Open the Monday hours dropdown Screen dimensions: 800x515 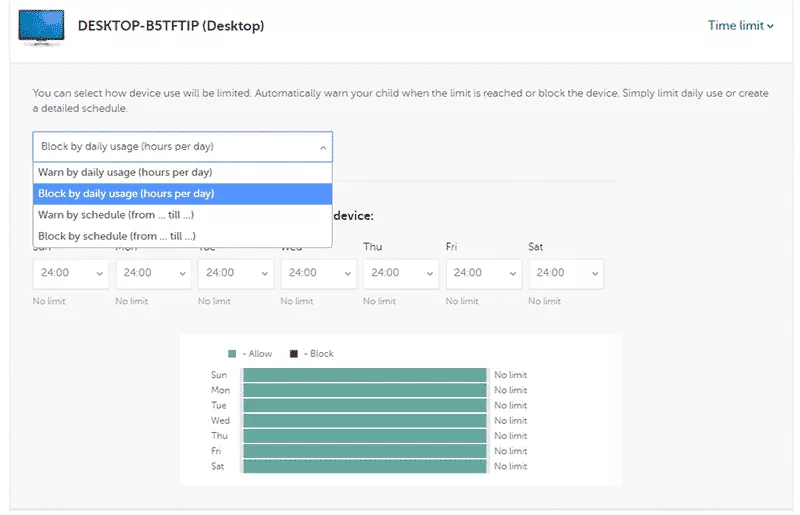click(154, 273)
